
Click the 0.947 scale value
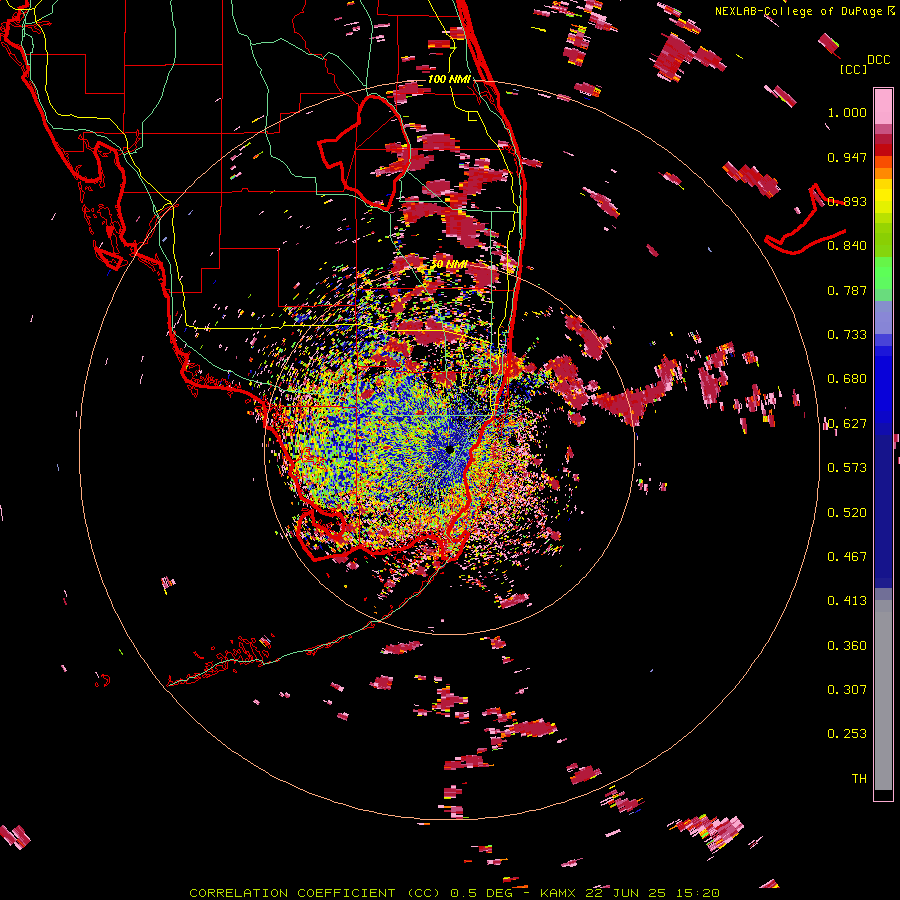point(847,157)
